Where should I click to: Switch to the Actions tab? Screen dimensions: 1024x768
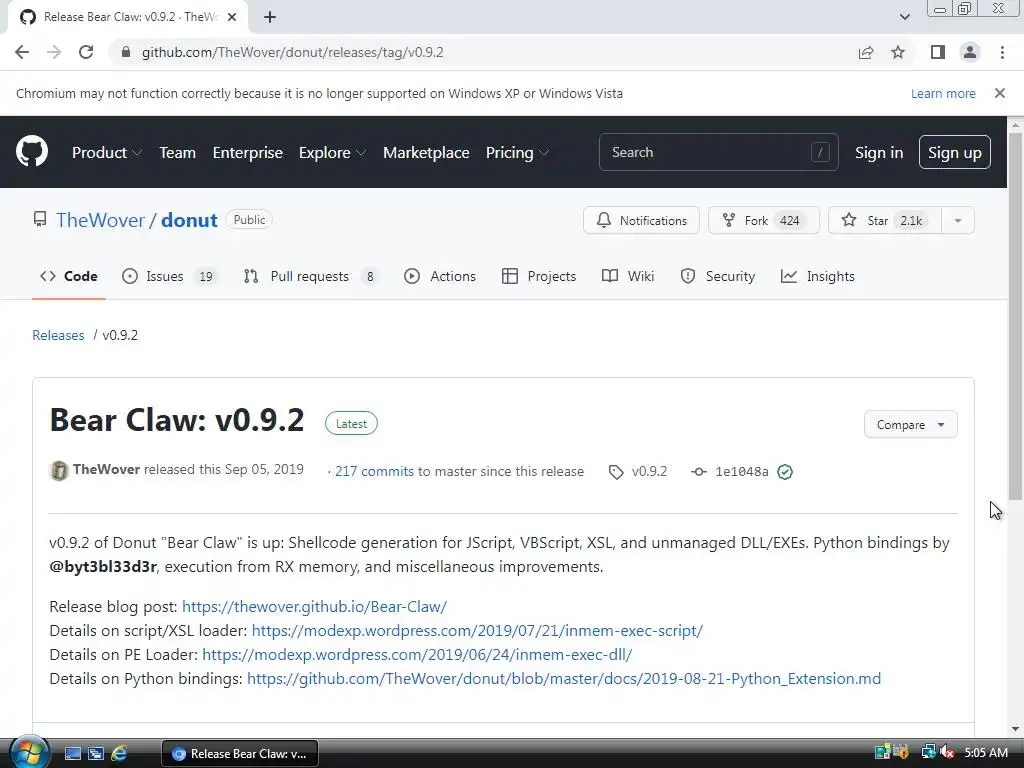coord(440,276)
